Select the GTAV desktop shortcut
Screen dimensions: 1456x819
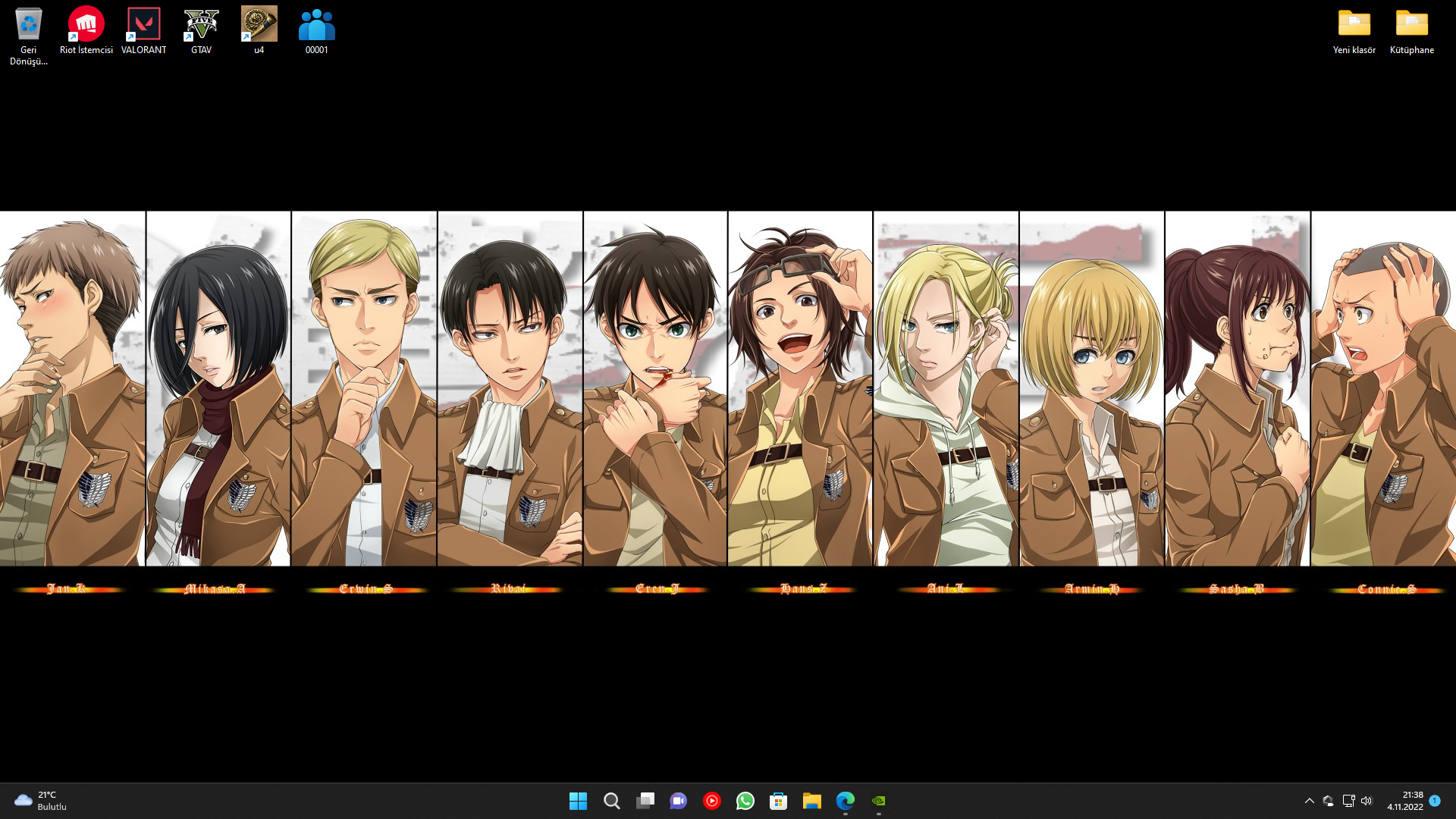click(x=202, y=30)
